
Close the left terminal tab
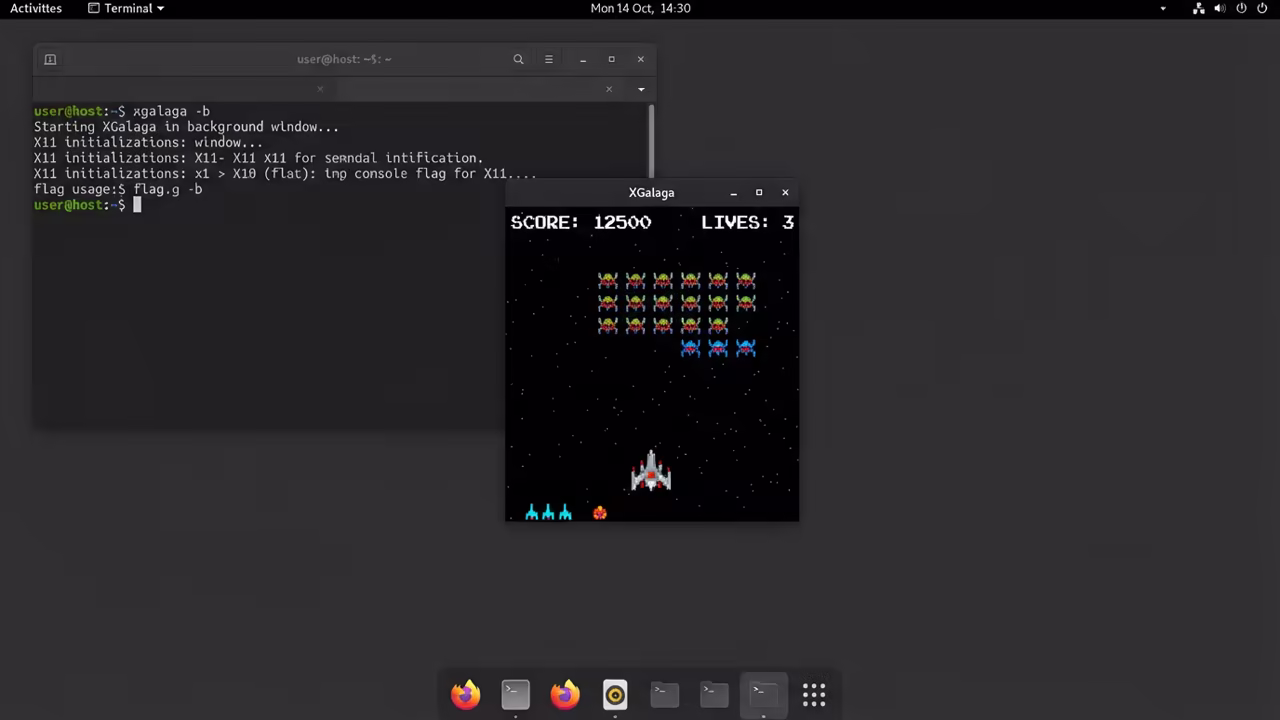320,89
